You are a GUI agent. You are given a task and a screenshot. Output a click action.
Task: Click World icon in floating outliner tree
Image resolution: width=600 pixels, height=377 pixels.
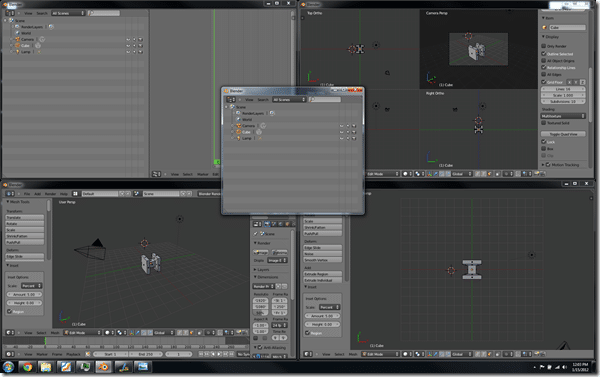[239, 119]
